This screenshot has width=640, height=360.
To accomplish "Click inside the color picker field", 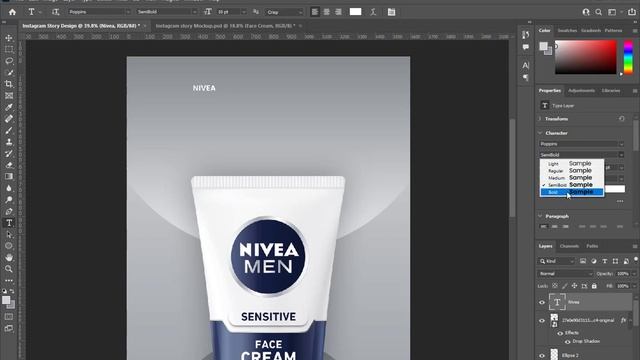I will point(585,57).
